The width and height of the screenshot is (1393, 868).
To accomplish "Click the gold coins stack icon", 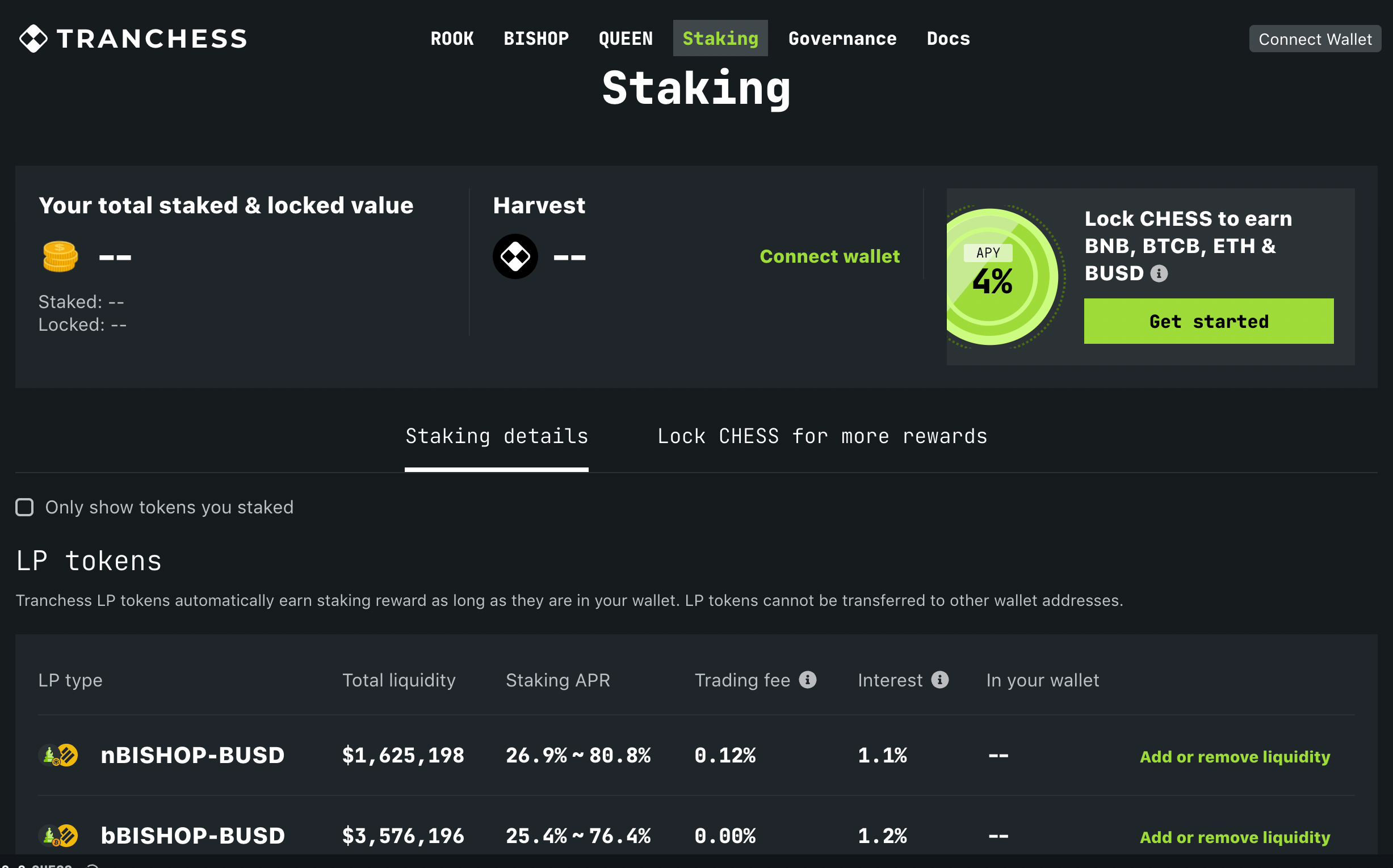I will [x=60, y=256].
